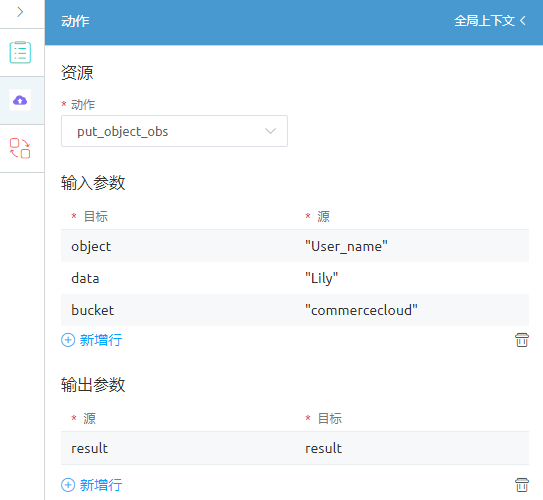The image size is (543, 500).
Task: Open the red swap-squares sidebar icon
Action: 20,148
